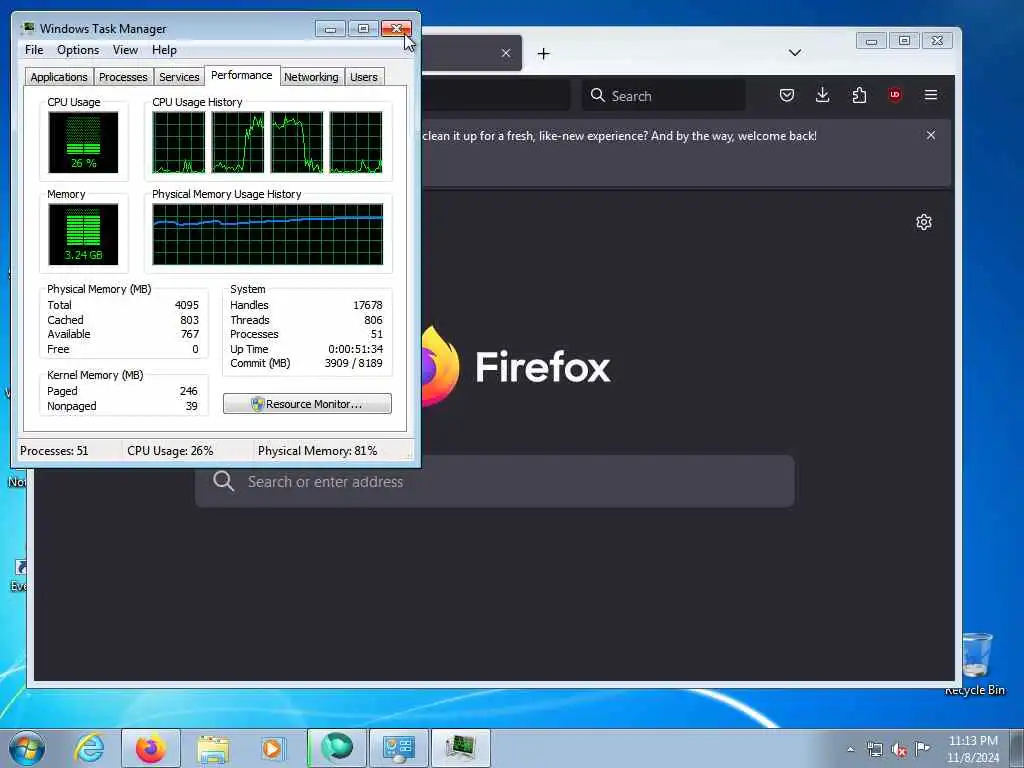The width and height of the screenshot is (1024, 768).
Task: Click the Handles value 17678
Action: (x=368, y=305)
